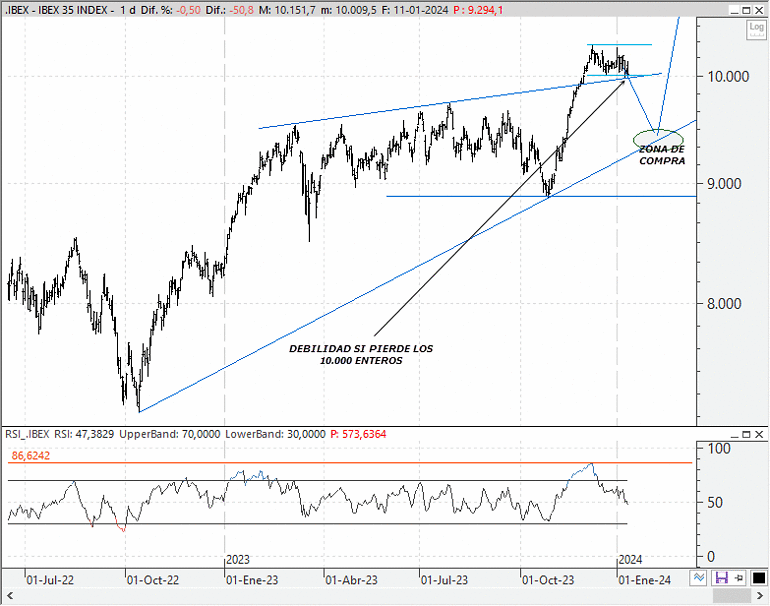770x606 pixels.
Task: Close the IBEX 35 price panel
Action: (x=759, y=10)
